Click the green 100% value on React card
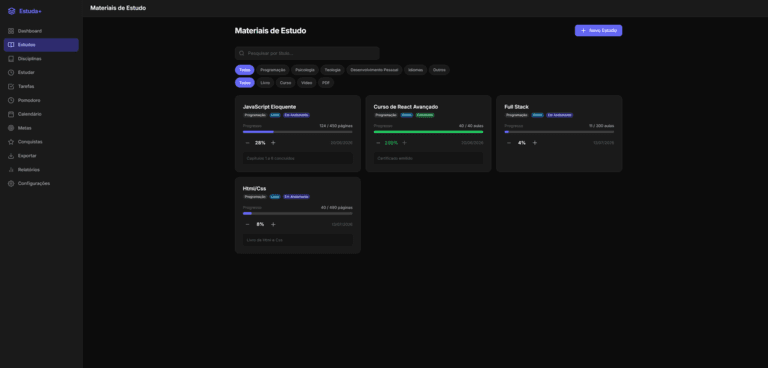 391,143
